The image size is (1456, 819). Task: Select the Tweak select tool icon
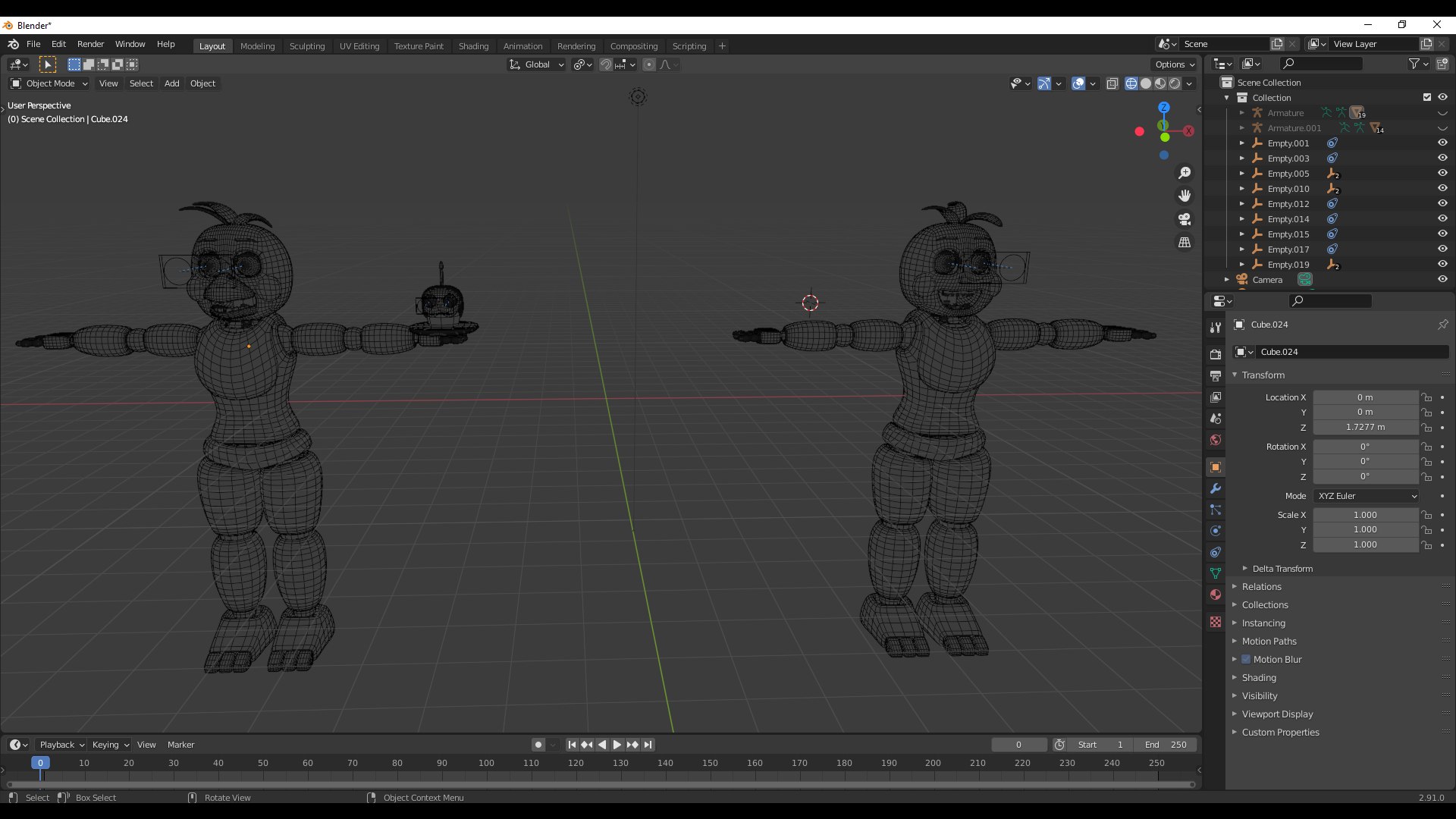pyautogui.click(x=48, y=64)
